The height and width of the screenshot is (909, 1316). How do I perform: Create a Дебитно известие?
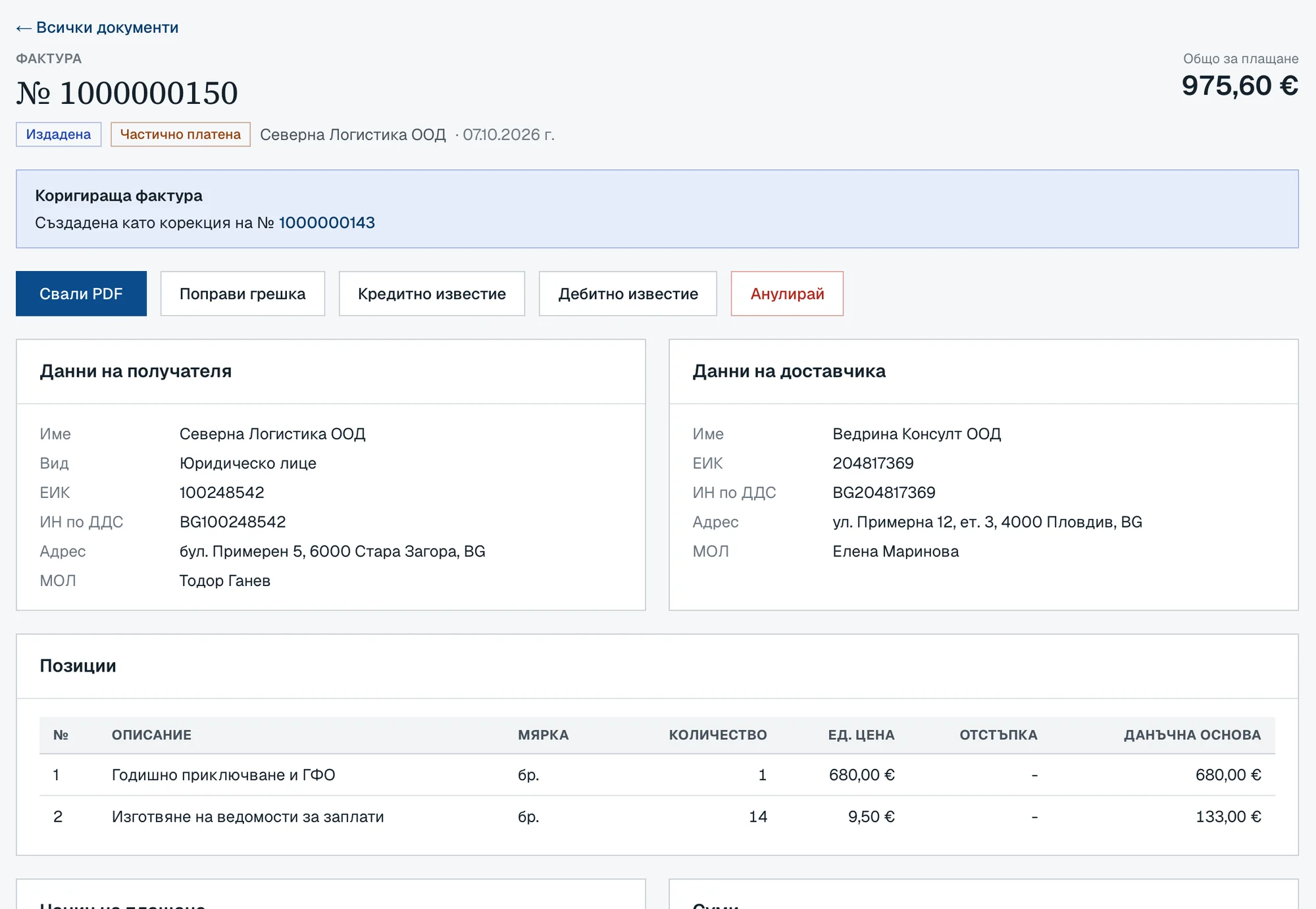628,293
